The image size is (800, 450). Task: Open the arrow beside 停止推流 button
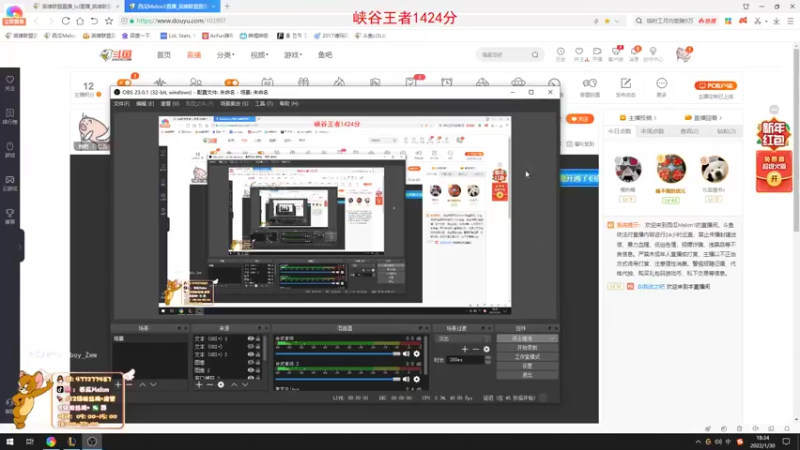click(x=553, y=339)
